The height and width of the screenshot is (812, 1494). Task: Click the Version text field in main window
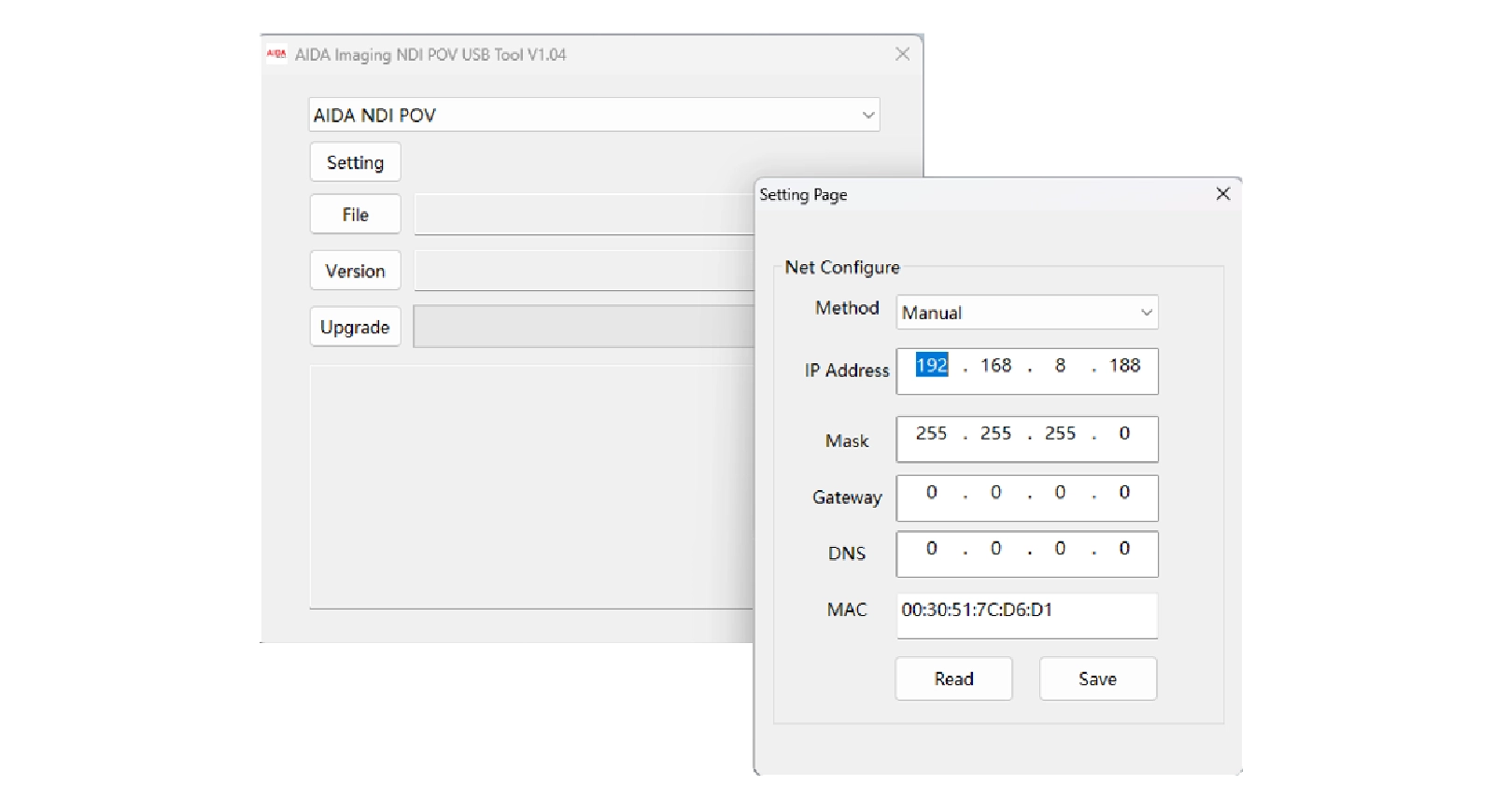[x=585, y=271]
